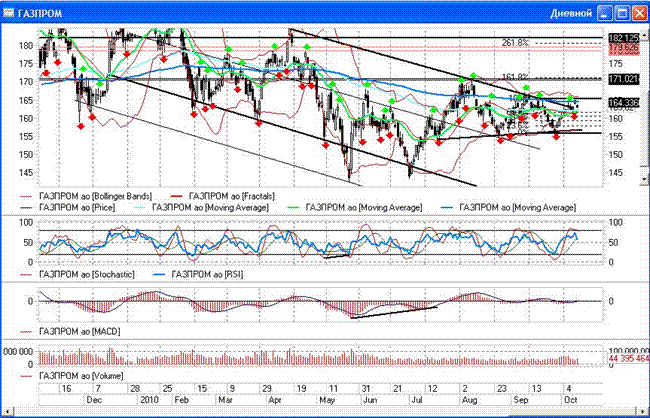
Task: Click the Apr month label on time axis
Action: [x=275, y=400]
